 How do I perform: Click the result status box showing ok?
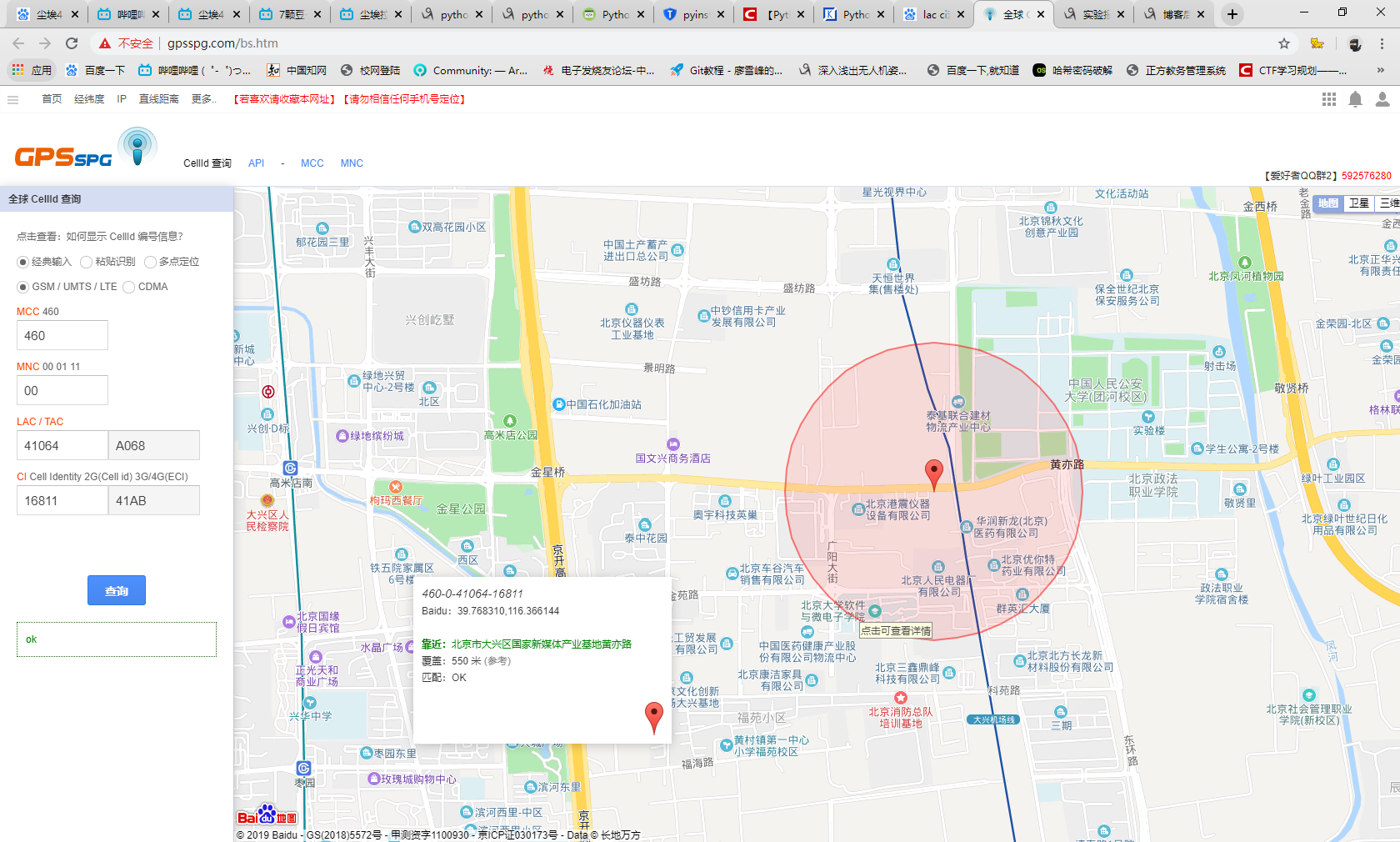pos(117,639)
